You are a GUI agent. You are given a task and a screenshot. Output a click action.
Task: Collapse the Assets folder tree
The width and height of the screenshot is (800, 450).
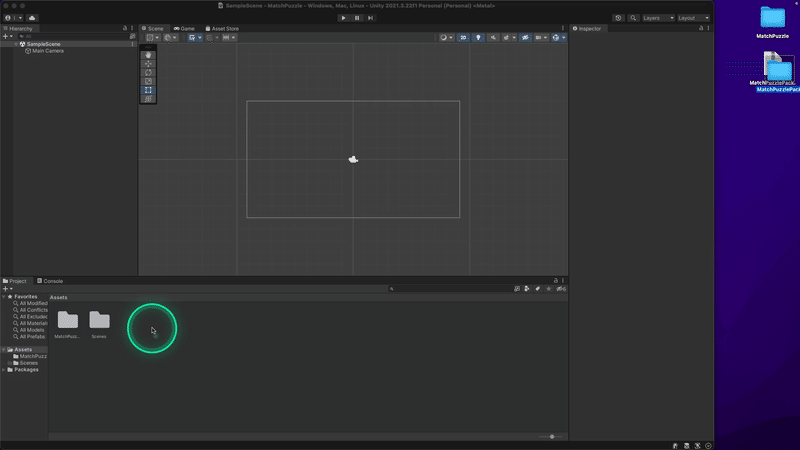click(4, 349)
